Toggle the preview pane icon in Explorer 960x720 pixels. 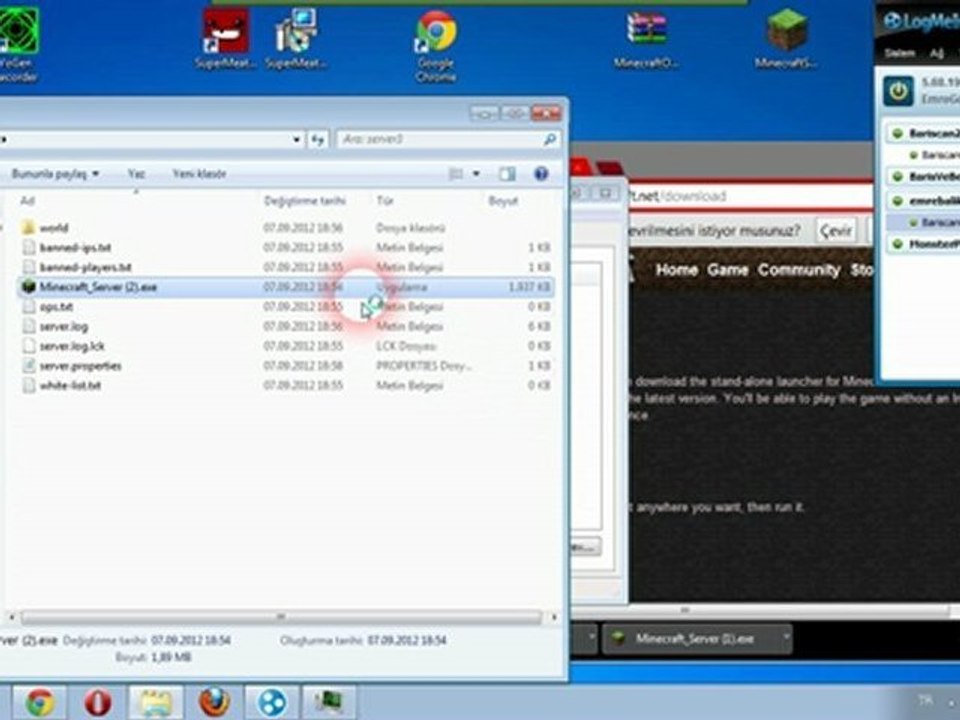(x=506, y=174)
